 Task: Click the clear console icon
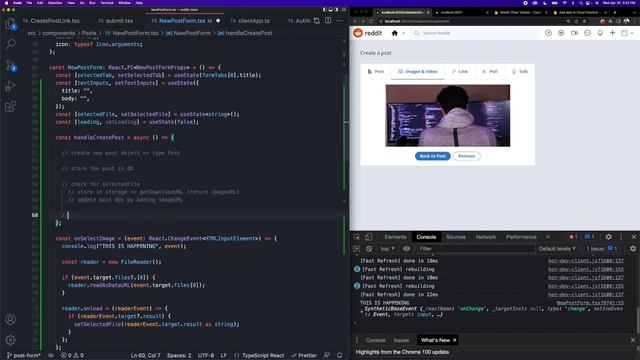[x=369, y=249]
